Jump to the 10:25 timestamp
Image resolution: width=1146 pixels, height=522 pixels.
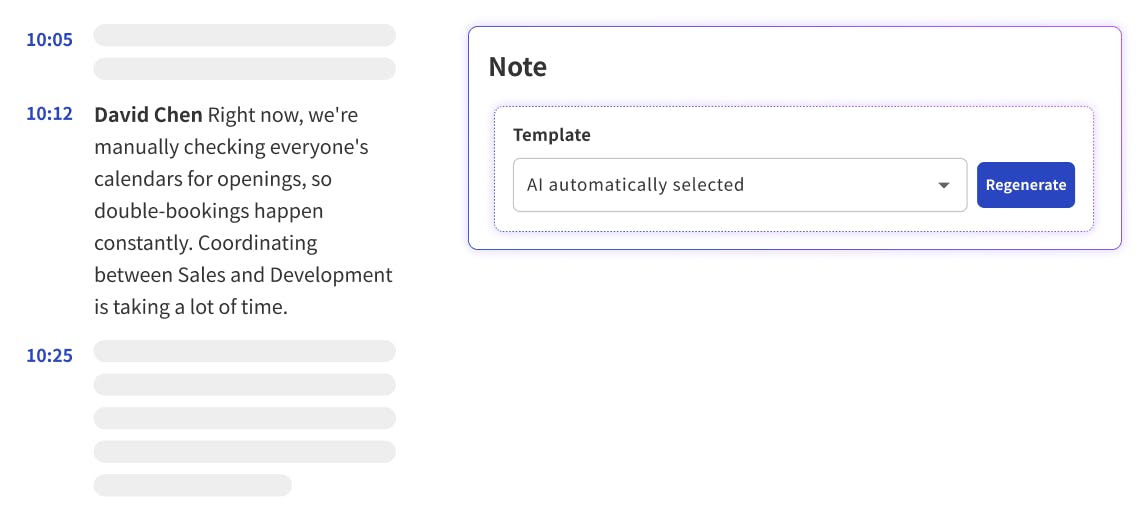click(x=49, y=355)
